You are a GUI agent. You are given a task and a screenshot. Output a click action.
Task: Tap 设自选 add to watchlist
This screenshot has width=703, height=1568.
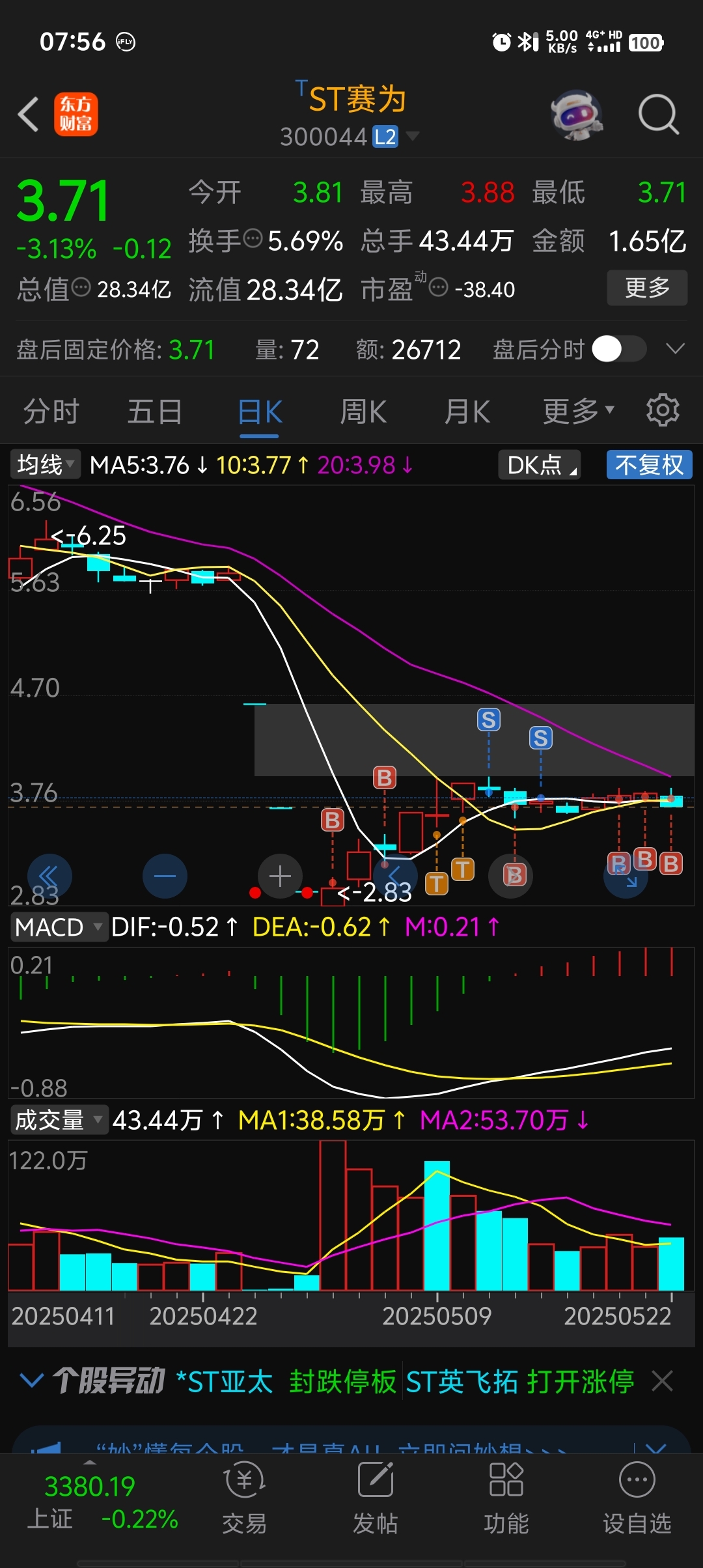(x=637, y=1498)
